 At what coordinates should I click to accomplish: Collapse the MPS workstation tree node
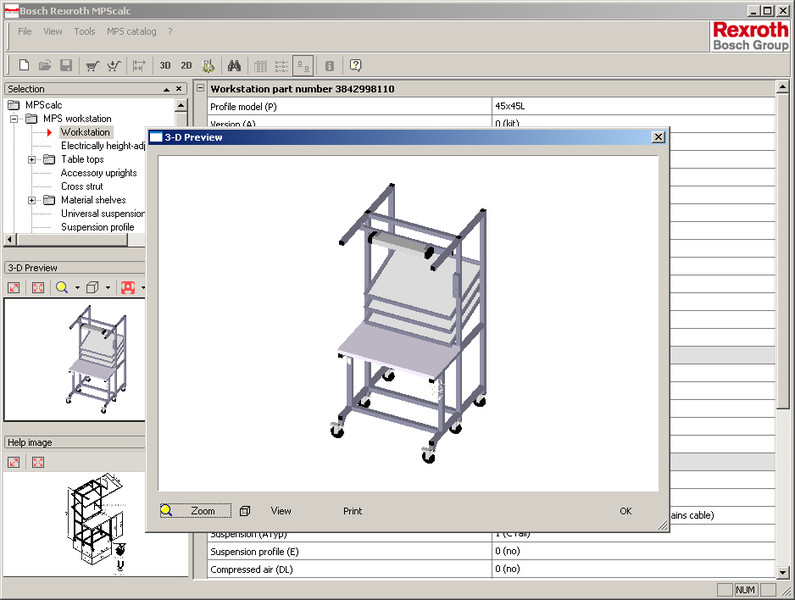click(x=15, y=119)
